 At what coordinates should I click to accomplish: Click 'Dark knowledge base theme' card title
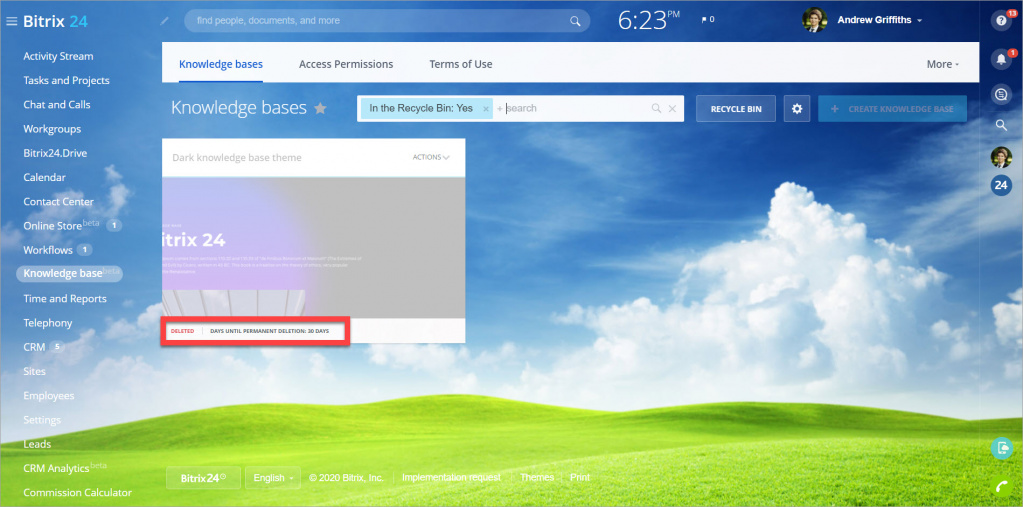[x=237, y=158]
